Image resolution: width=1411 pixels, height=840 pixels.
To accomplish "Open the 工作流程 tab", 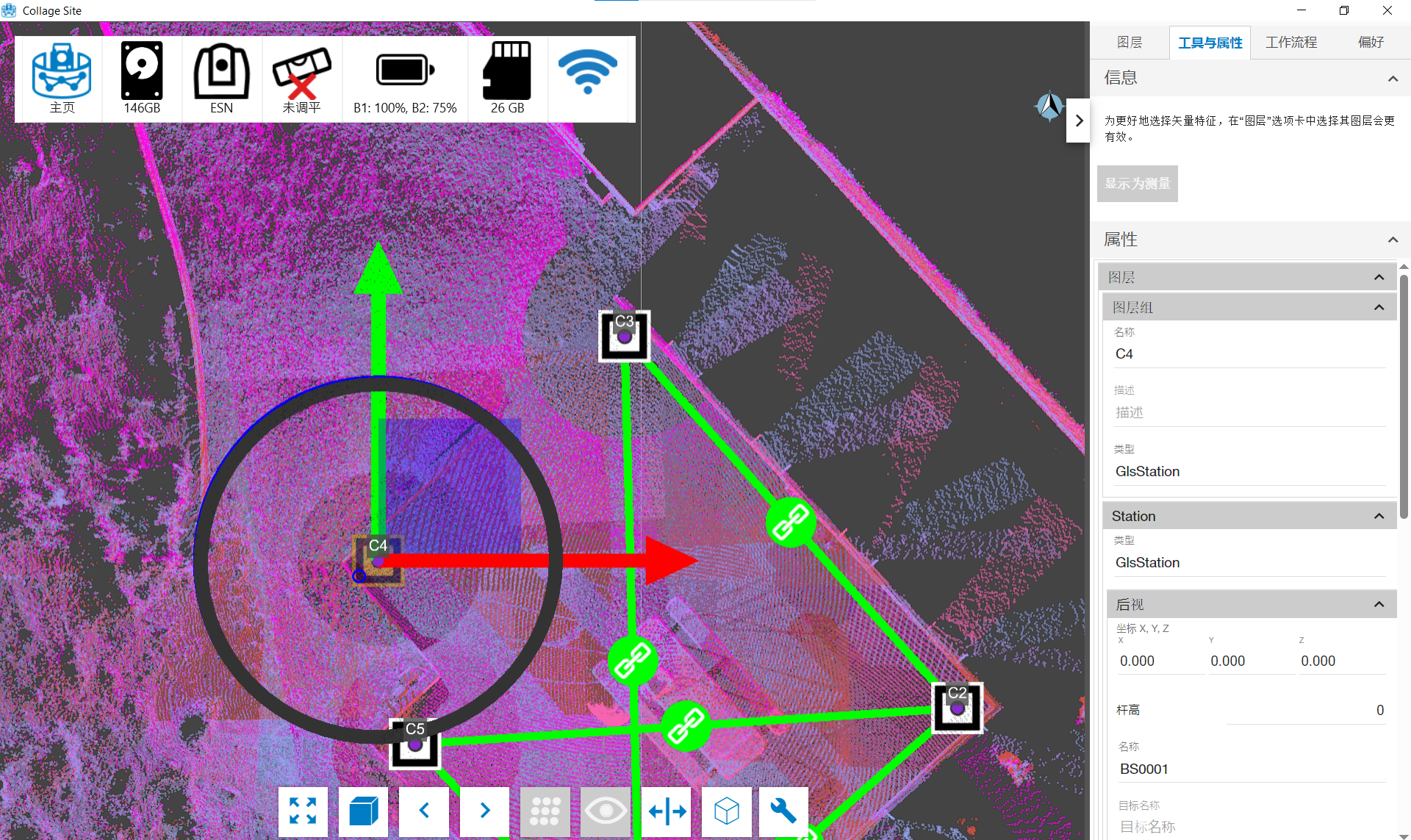I will click(x=1291, y=43).
